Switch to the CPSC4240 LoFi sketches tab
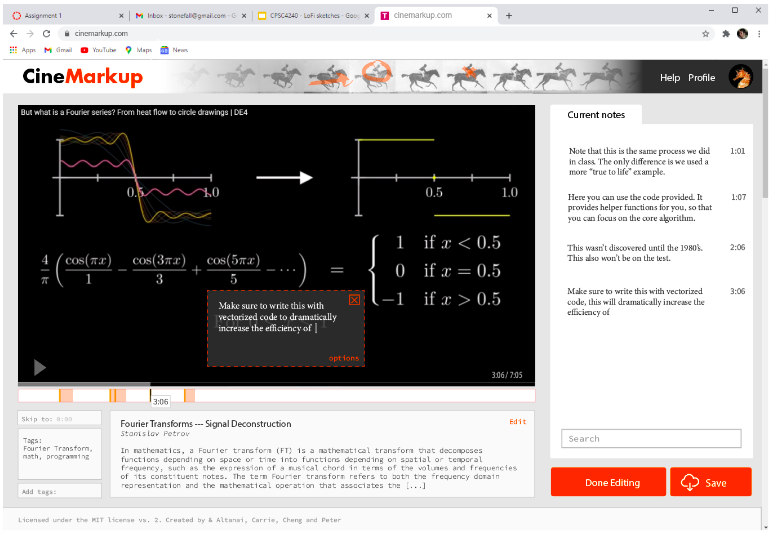 [312, 16]
